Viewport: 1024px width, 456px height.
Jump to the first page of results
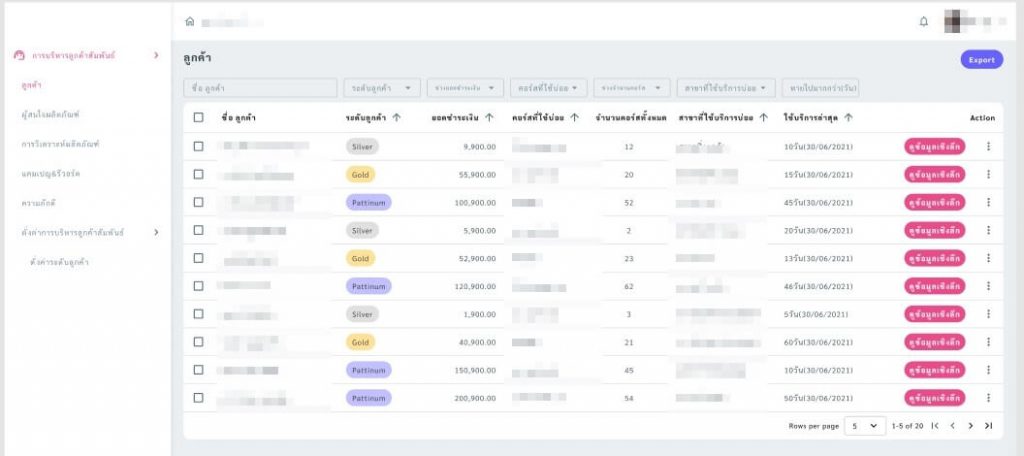[935, 426]
